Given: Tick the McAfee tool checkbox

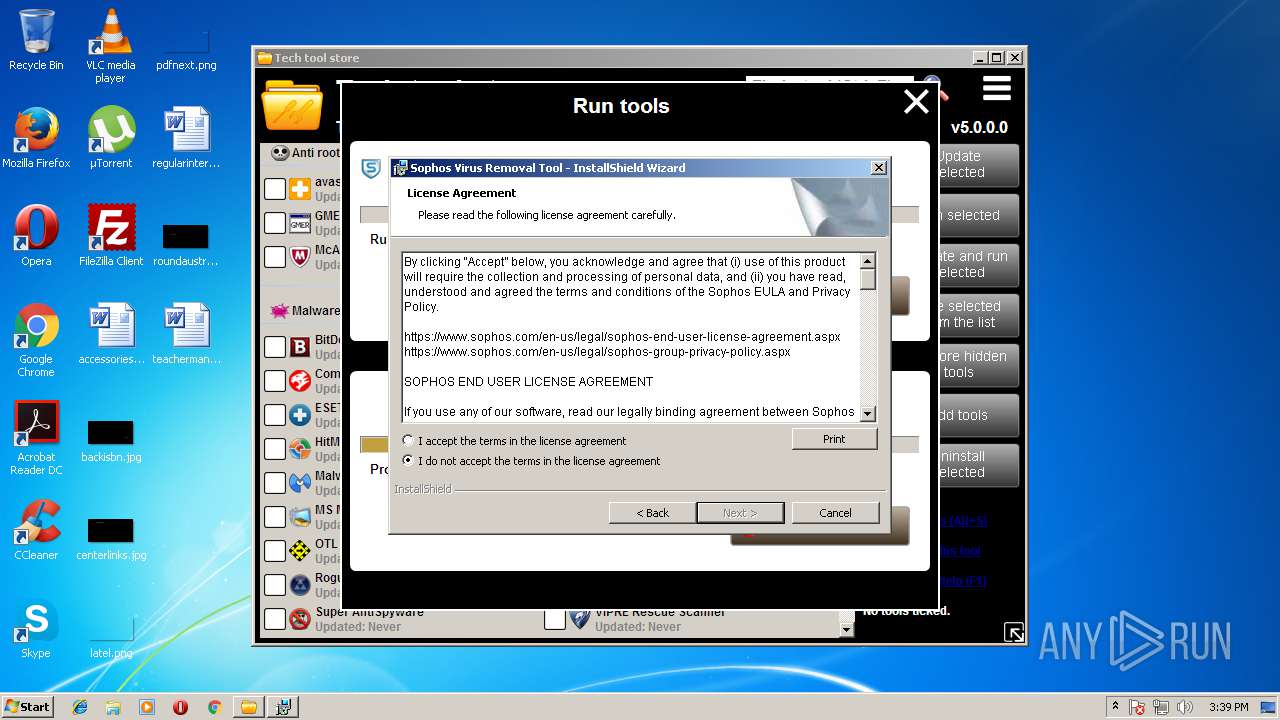Looking at the screenshot, I should click(x=275, y=257).
